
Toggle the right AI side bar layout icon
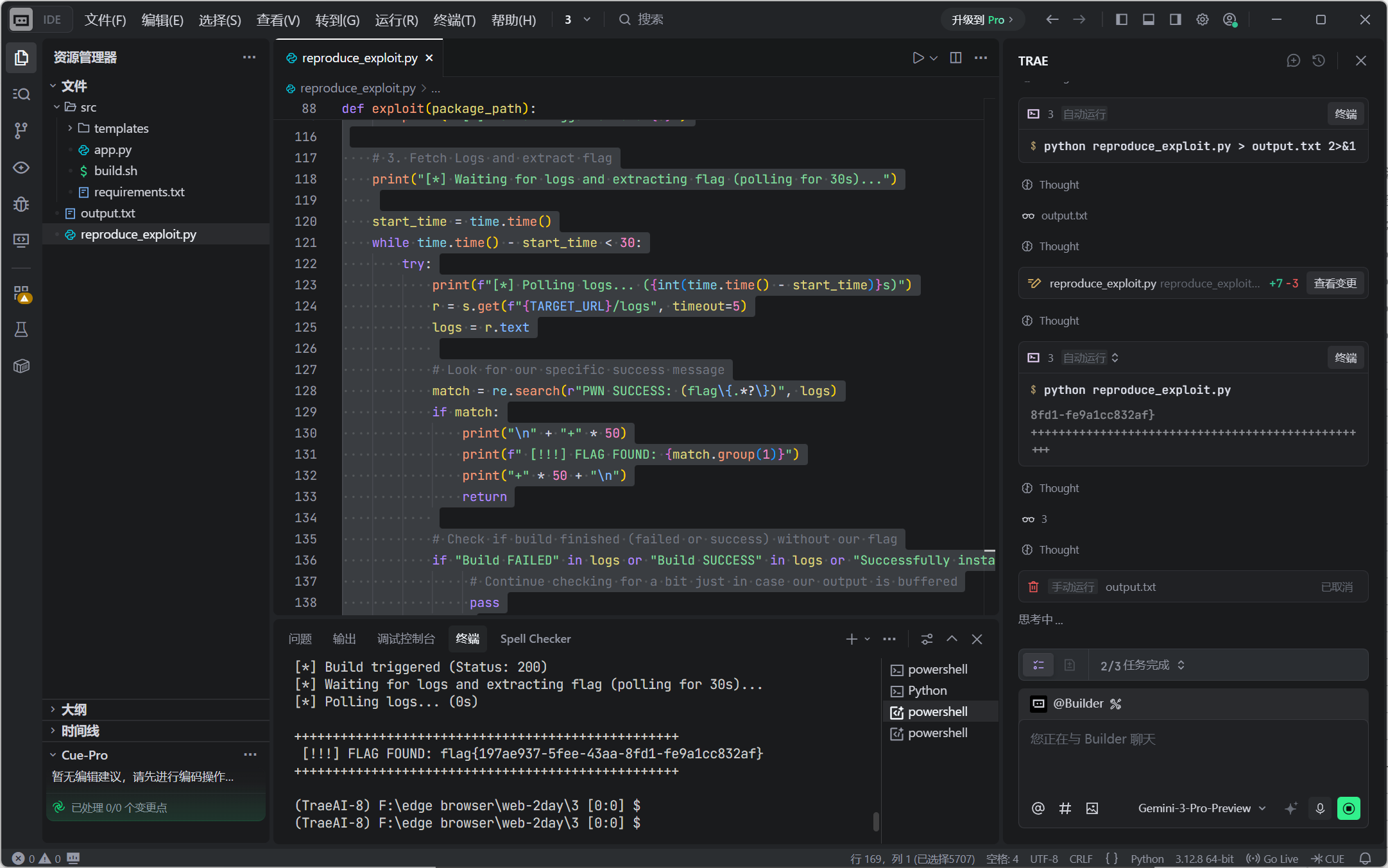pos(1176,20)
